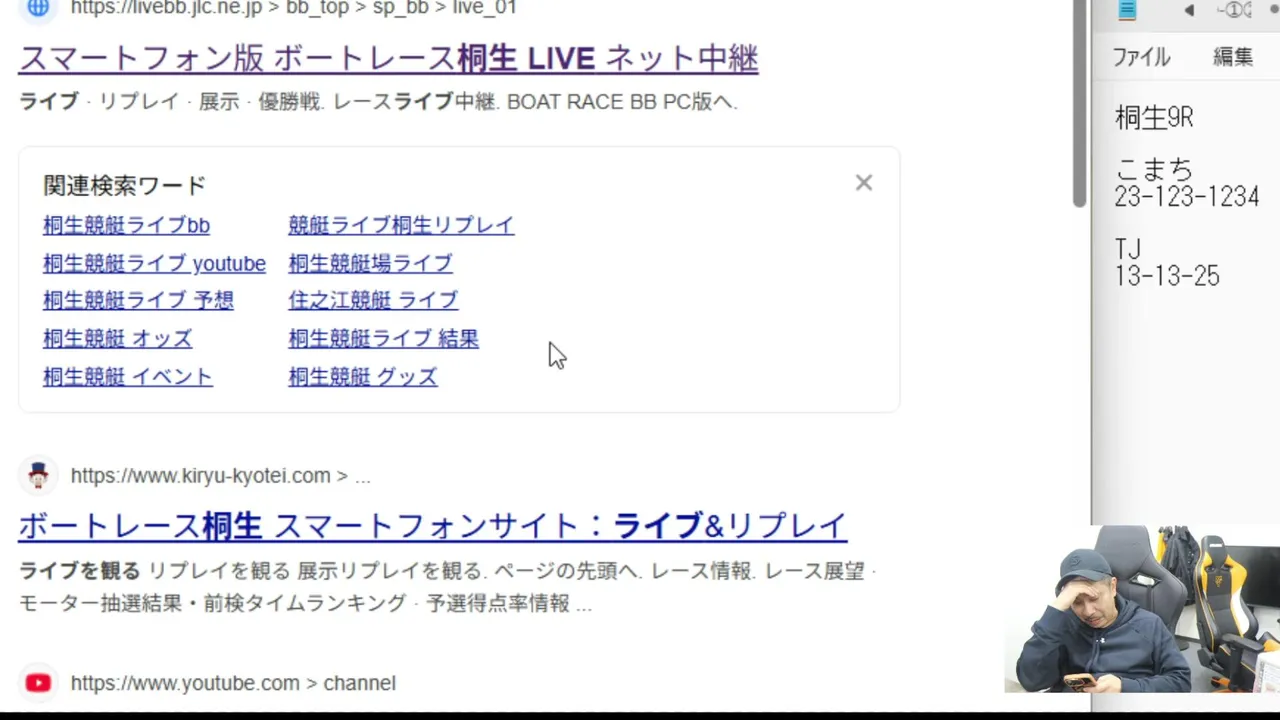
Task: Open ファイル menu in Notepad
Action: [1141, 57]
